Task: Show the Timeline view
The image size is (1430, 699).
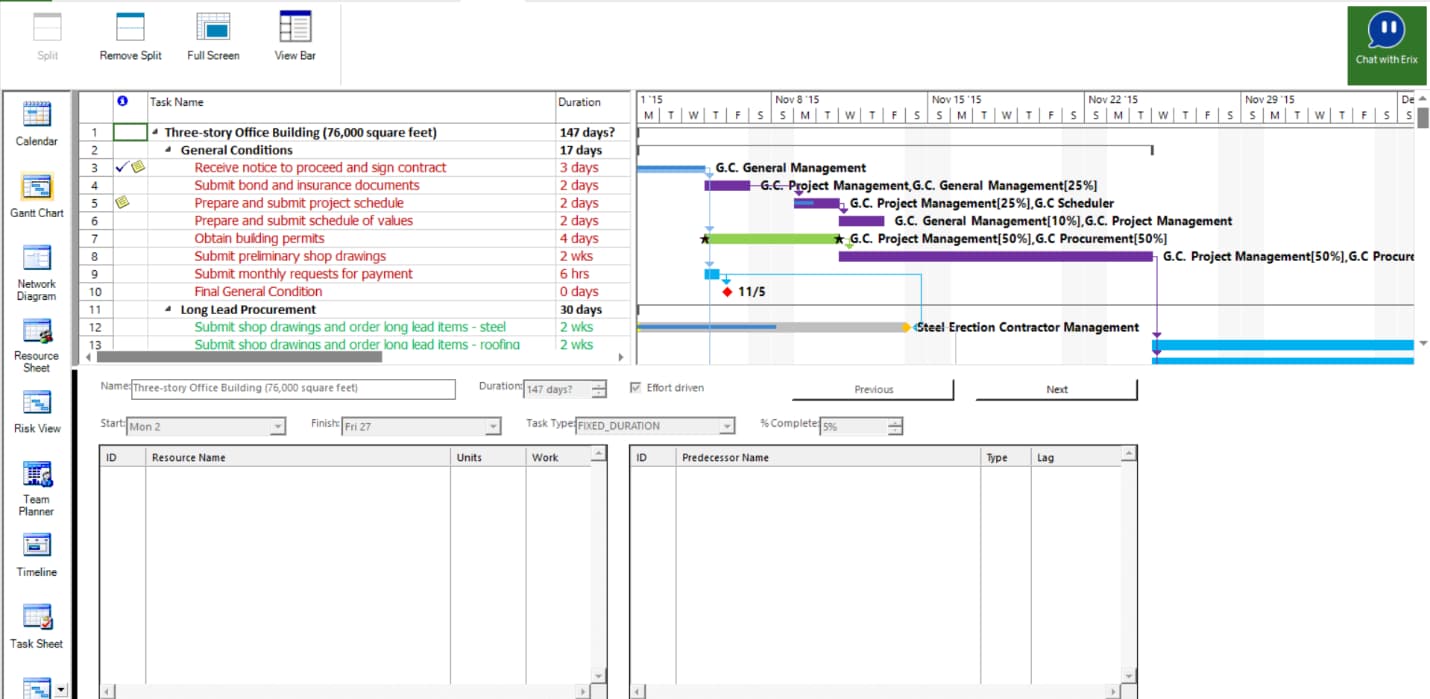Action: click(37, 545)
